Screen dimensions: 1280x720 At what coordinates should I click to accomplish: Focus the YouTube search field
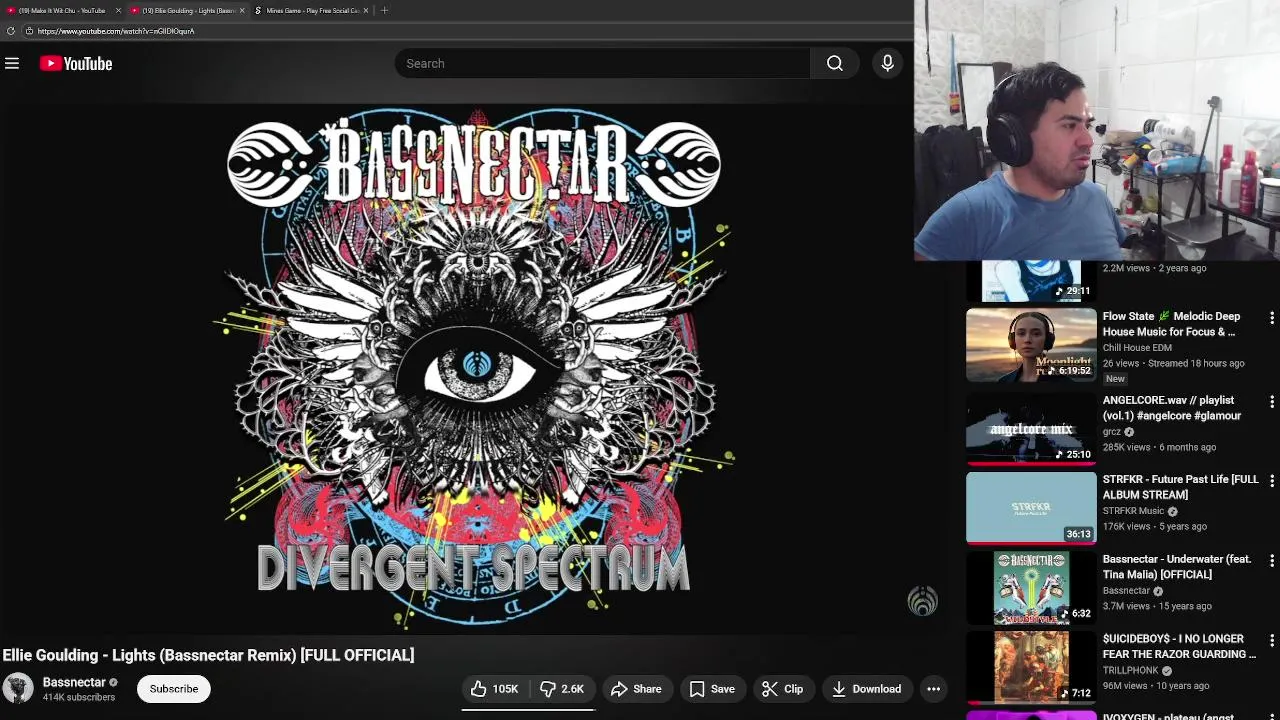603,63
